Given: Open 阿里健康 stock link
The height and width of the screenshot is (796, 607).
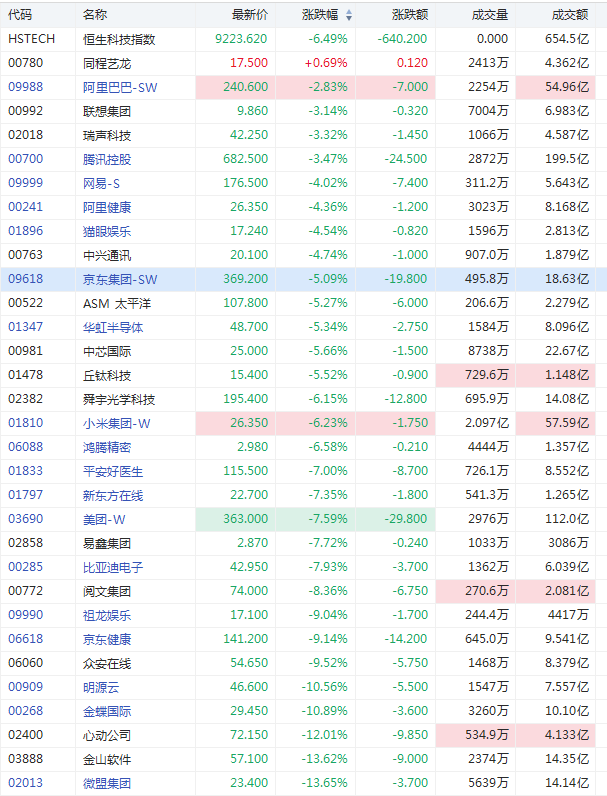Looking at the screenshot, I should [107, 207].
